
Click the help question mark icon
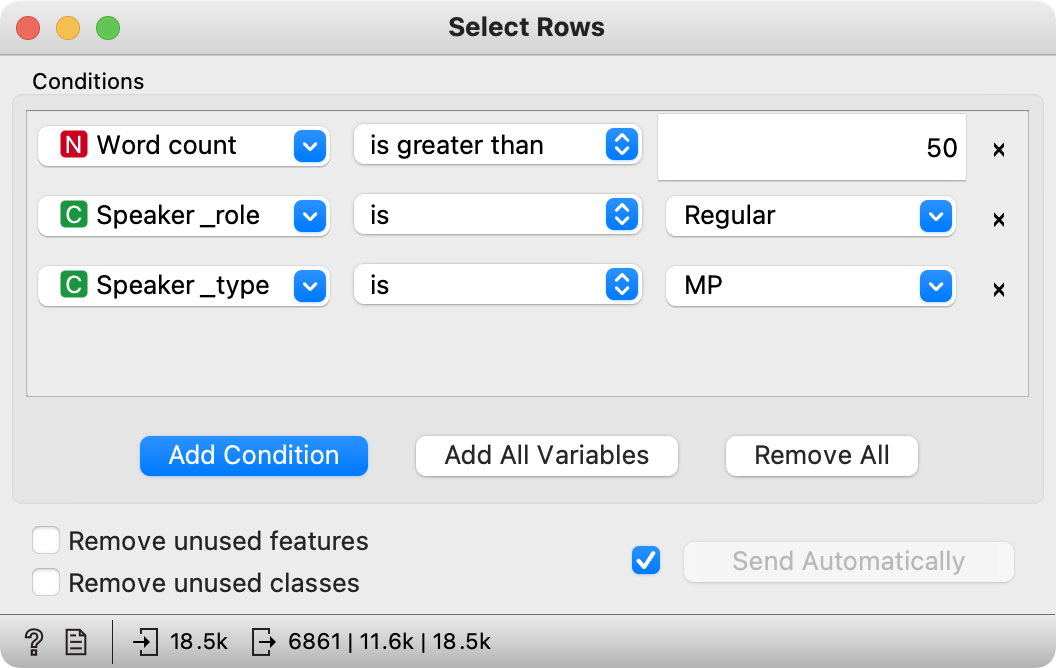[x=34, y=641]
